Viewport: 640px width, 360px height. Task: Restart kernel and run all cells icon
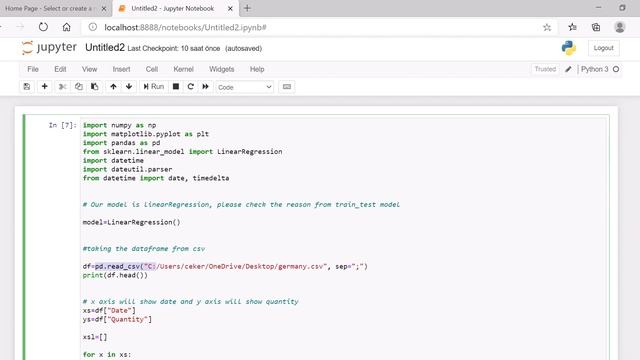tap(205, 87)
